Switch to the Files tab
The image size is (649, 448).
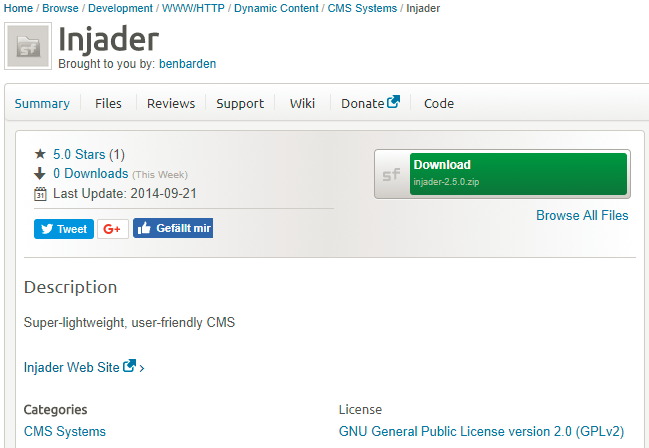pos(108,104)
